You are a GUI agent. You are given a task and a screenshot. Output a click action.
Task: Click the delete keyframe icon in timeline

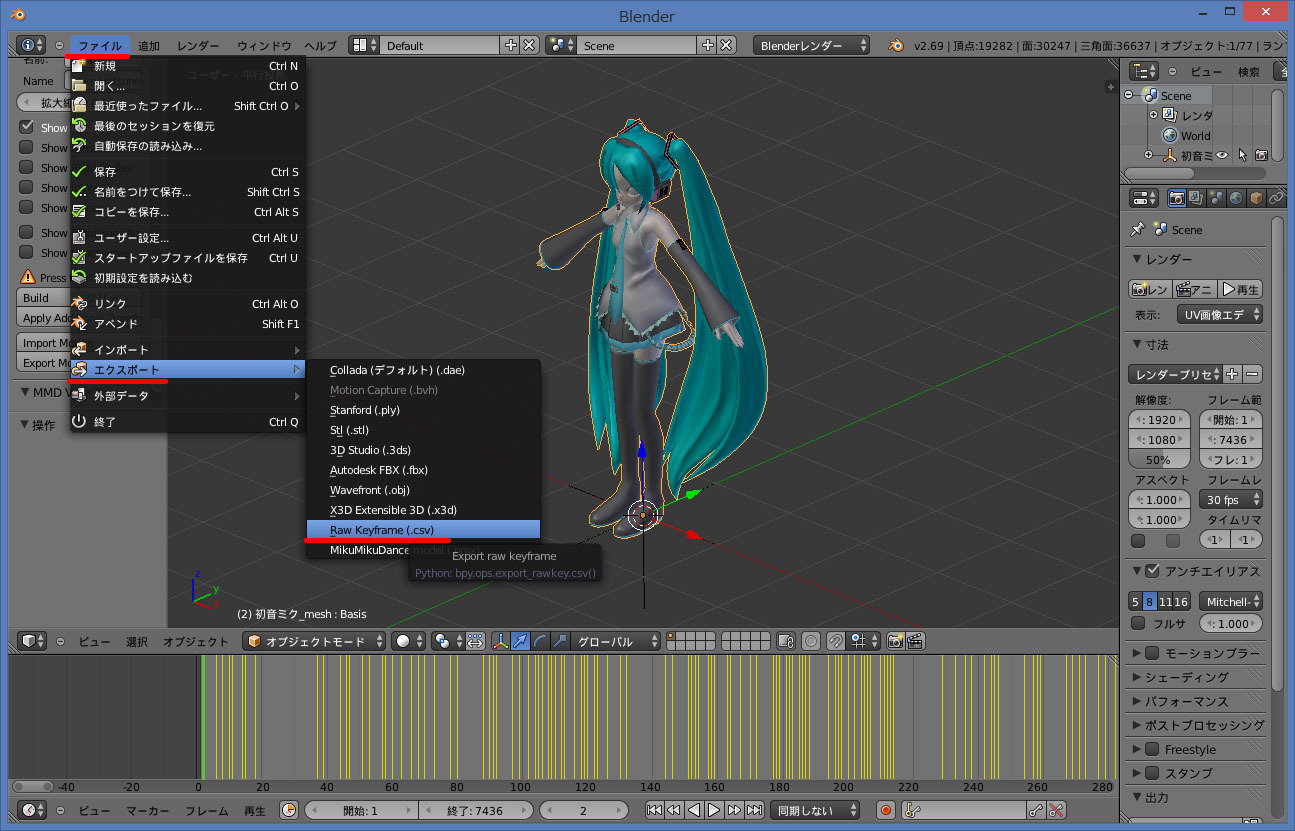1056,810
